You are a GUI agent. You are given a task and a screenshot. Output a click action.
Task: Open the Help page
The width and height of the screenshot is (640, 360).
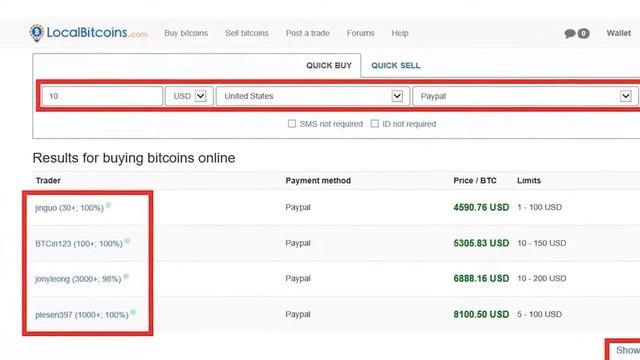[400, 33]
